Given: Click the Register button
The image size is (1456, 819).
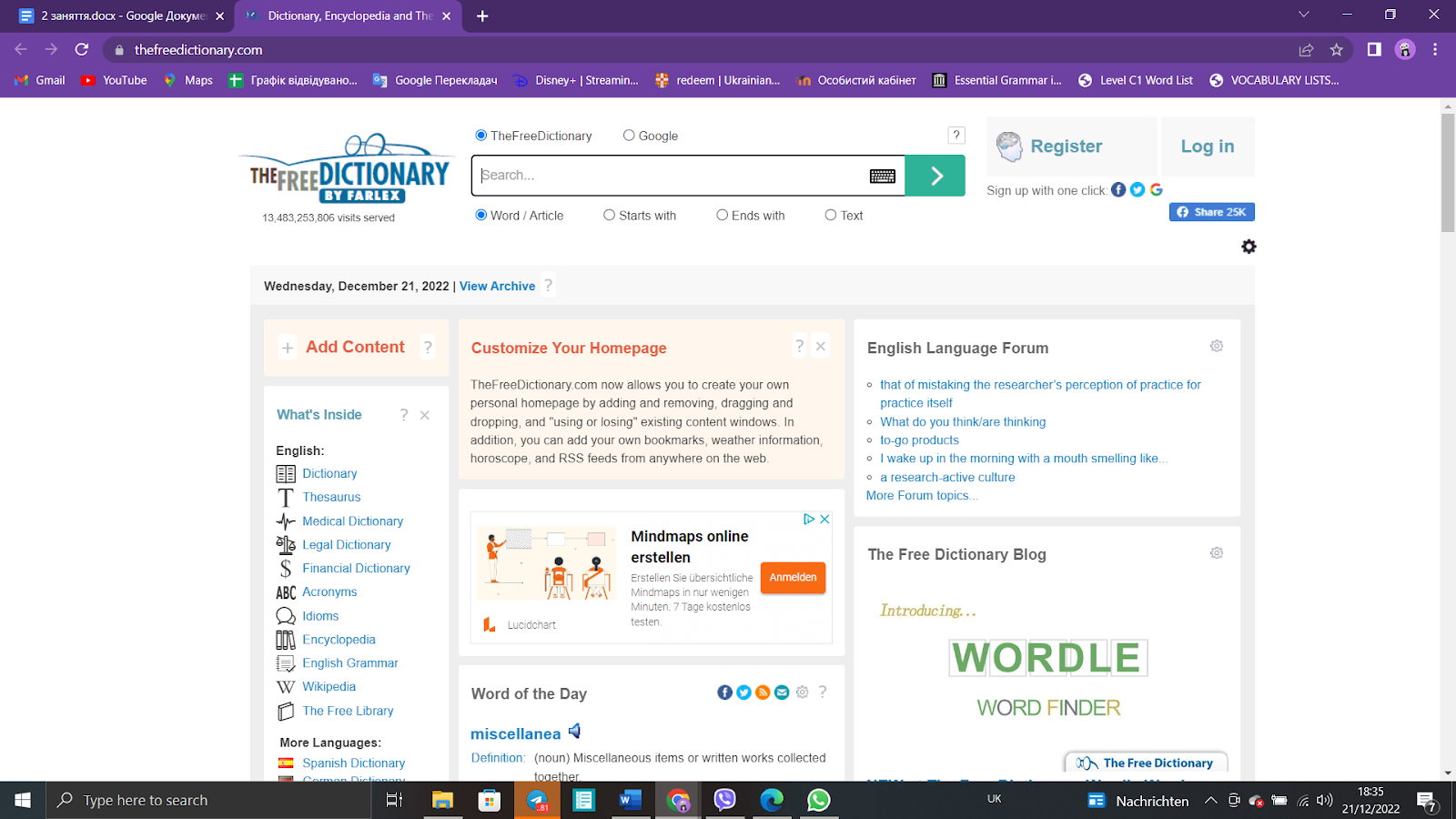Looking at the screenshot, I should [1071, 147].
